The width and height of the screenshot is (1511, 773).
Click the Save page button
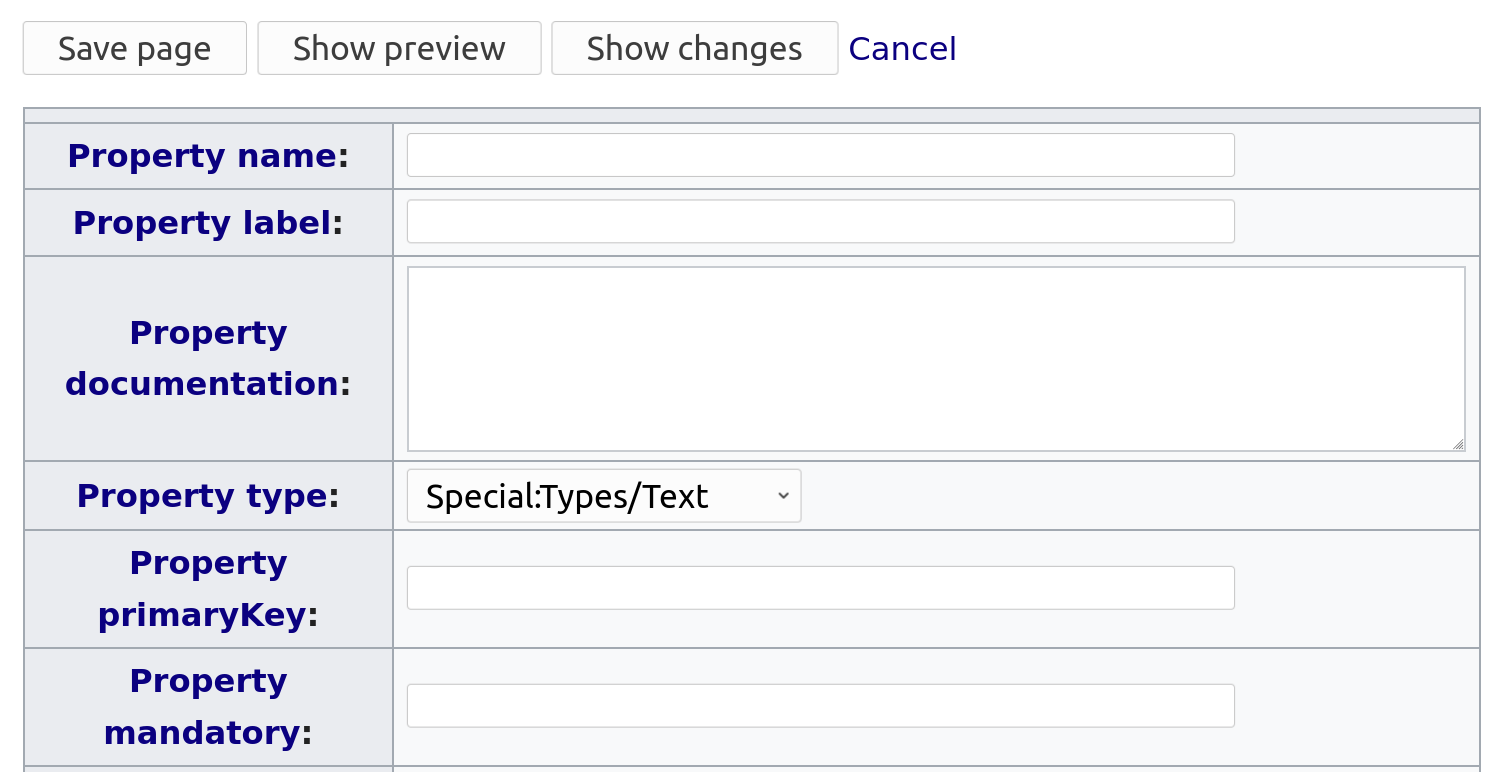[x=134, y=47]
